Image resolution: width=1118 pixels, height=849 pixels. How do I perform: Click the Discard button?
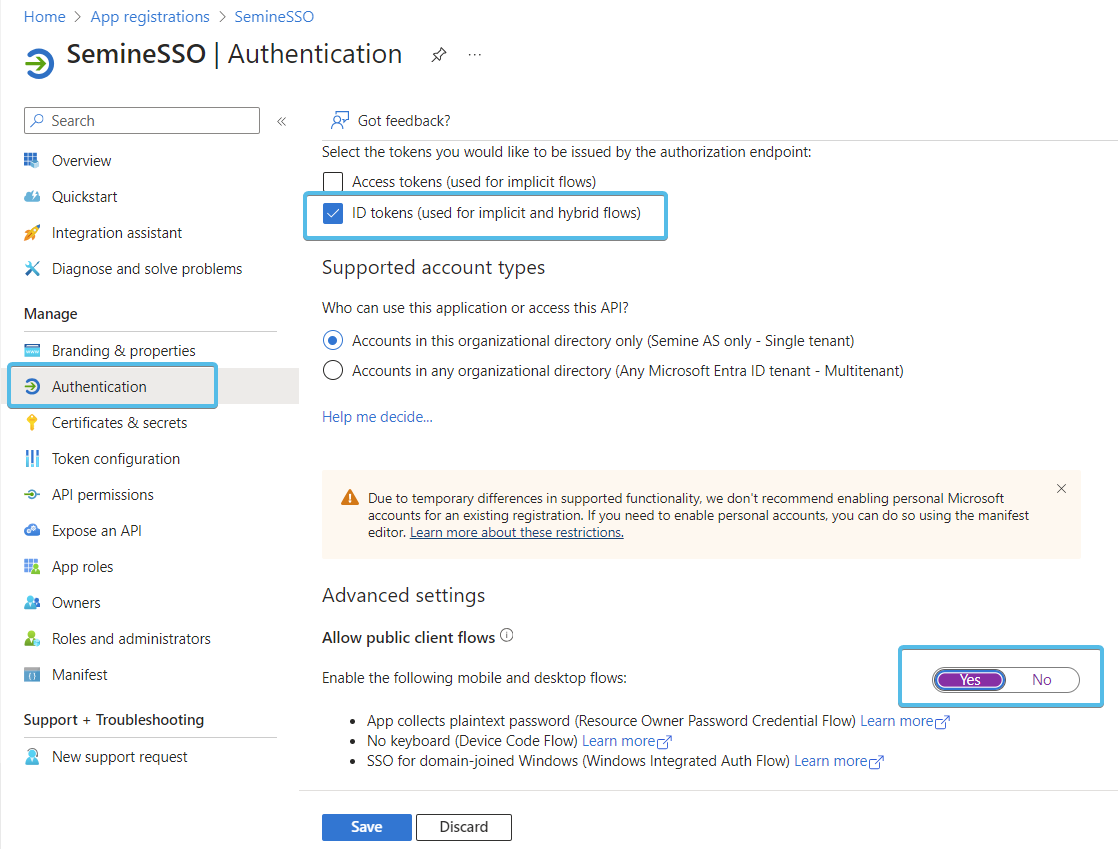pos(464,827)
